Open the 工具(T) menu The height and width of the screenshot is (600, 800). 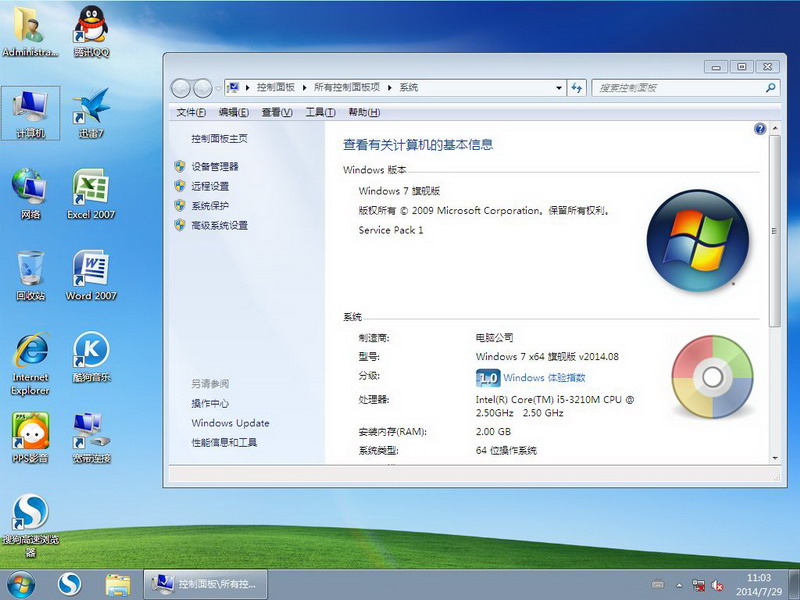320,112
